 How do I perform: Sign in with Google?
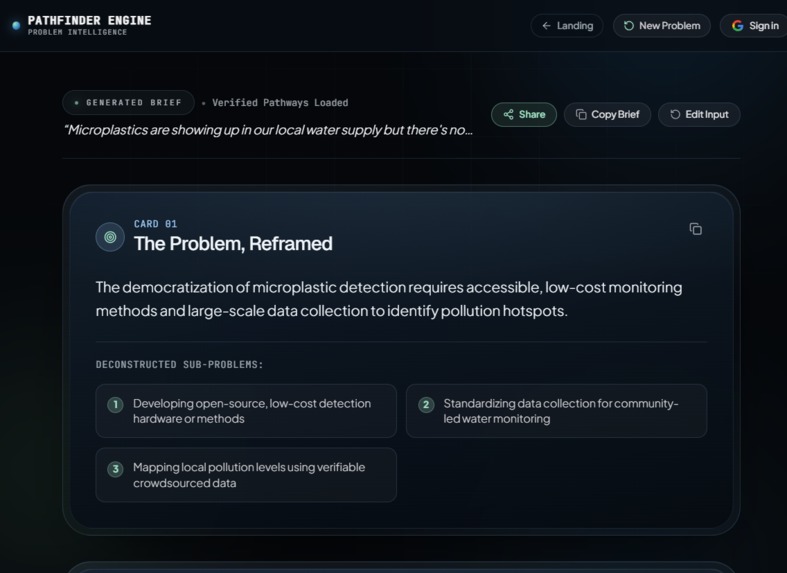754,26
